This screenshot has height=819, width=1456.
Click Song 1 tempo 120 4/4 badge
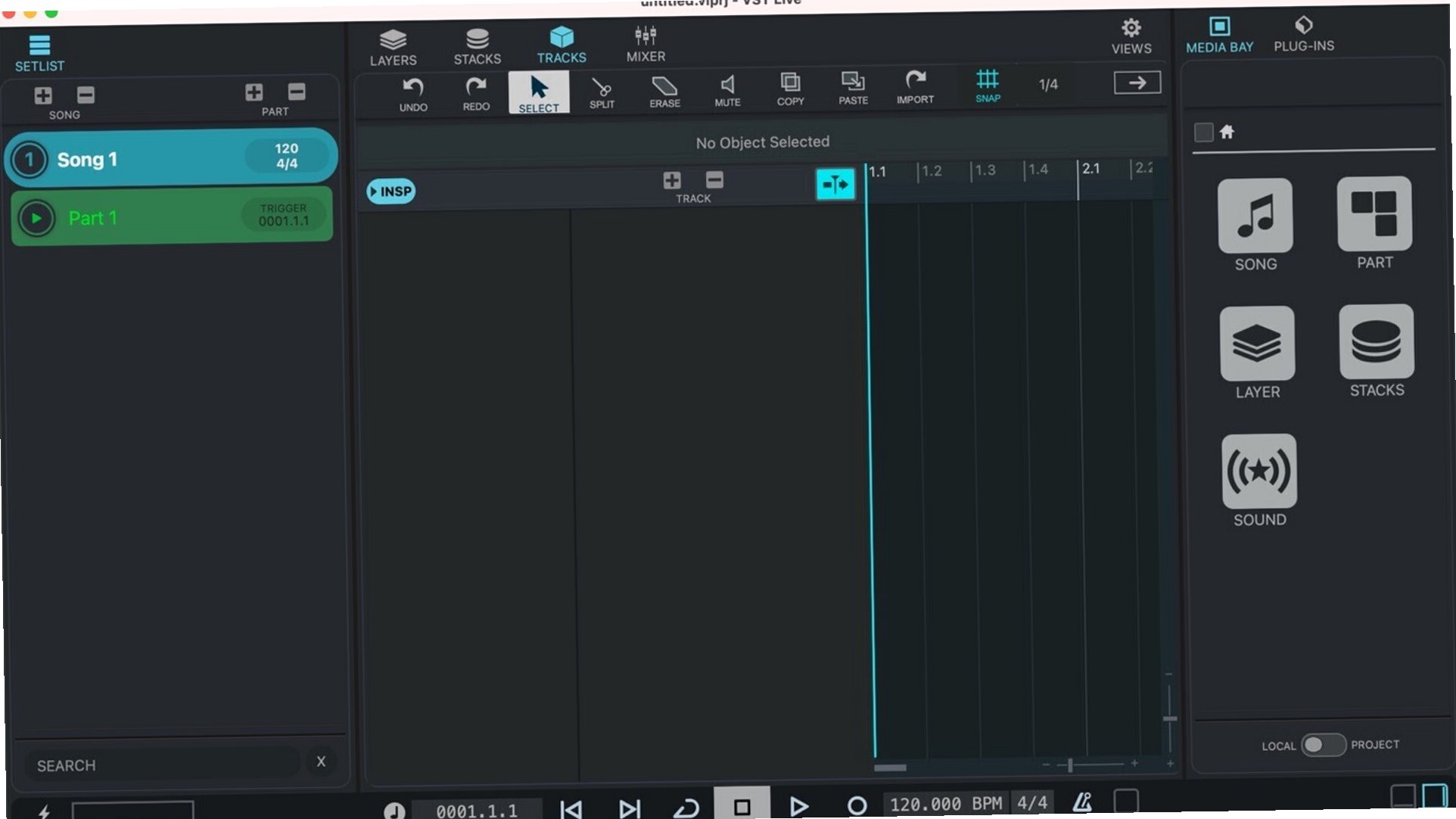click(x=287, y=156)
